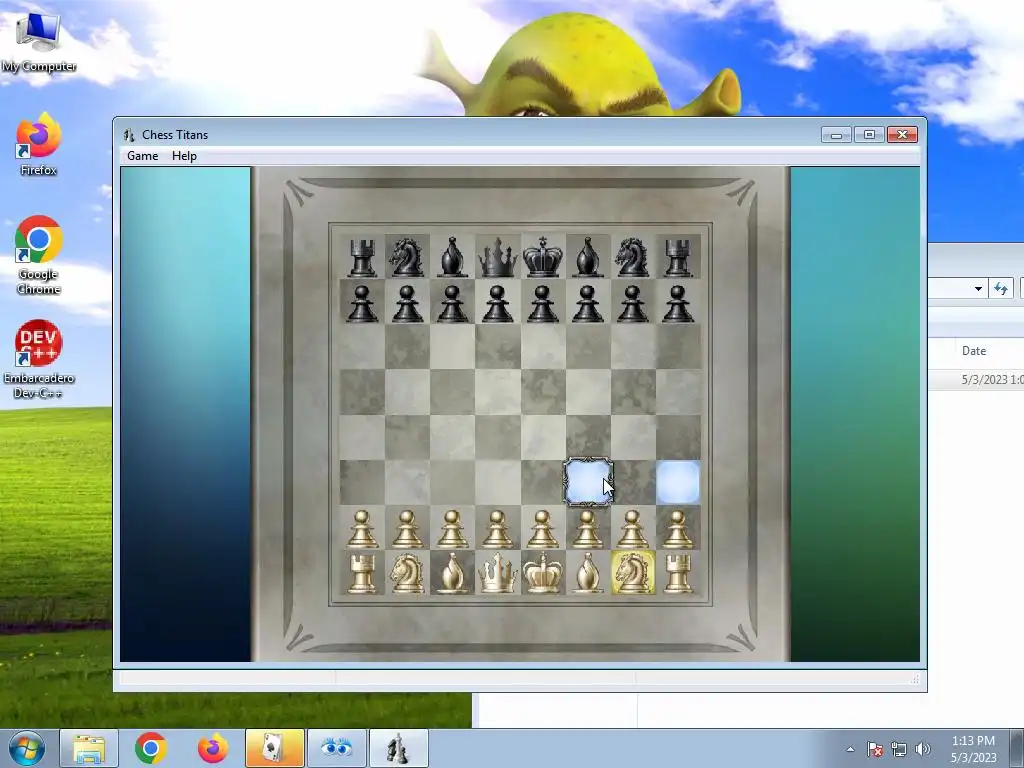Select the white rook on a1
The height and width of the screenshot is (768, 1024).
(x=362, y=574)
